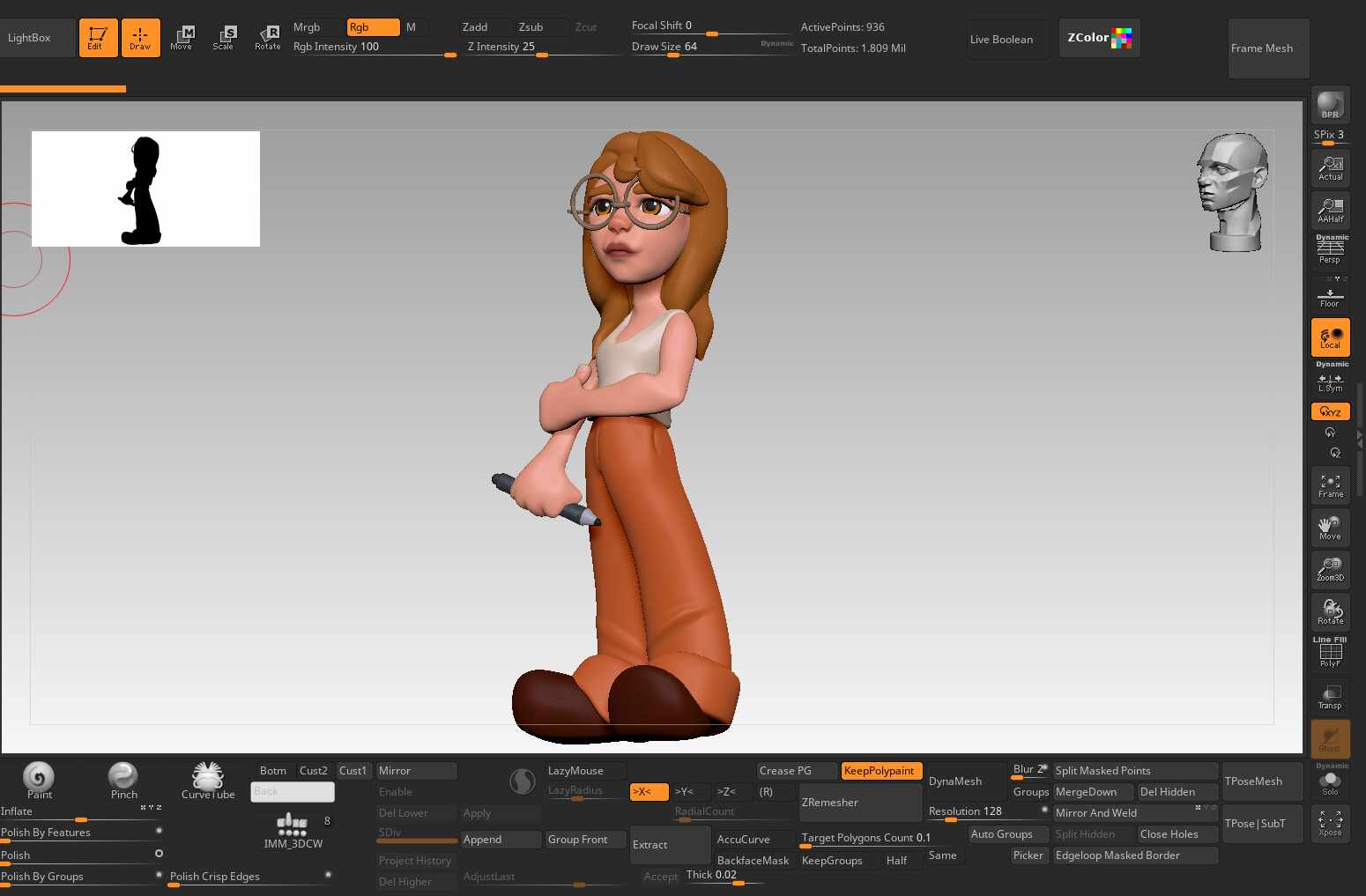This screenshot has height=896, width=1366.
Task: Switch to the Cust1 tab
Action: coord(353,771)
